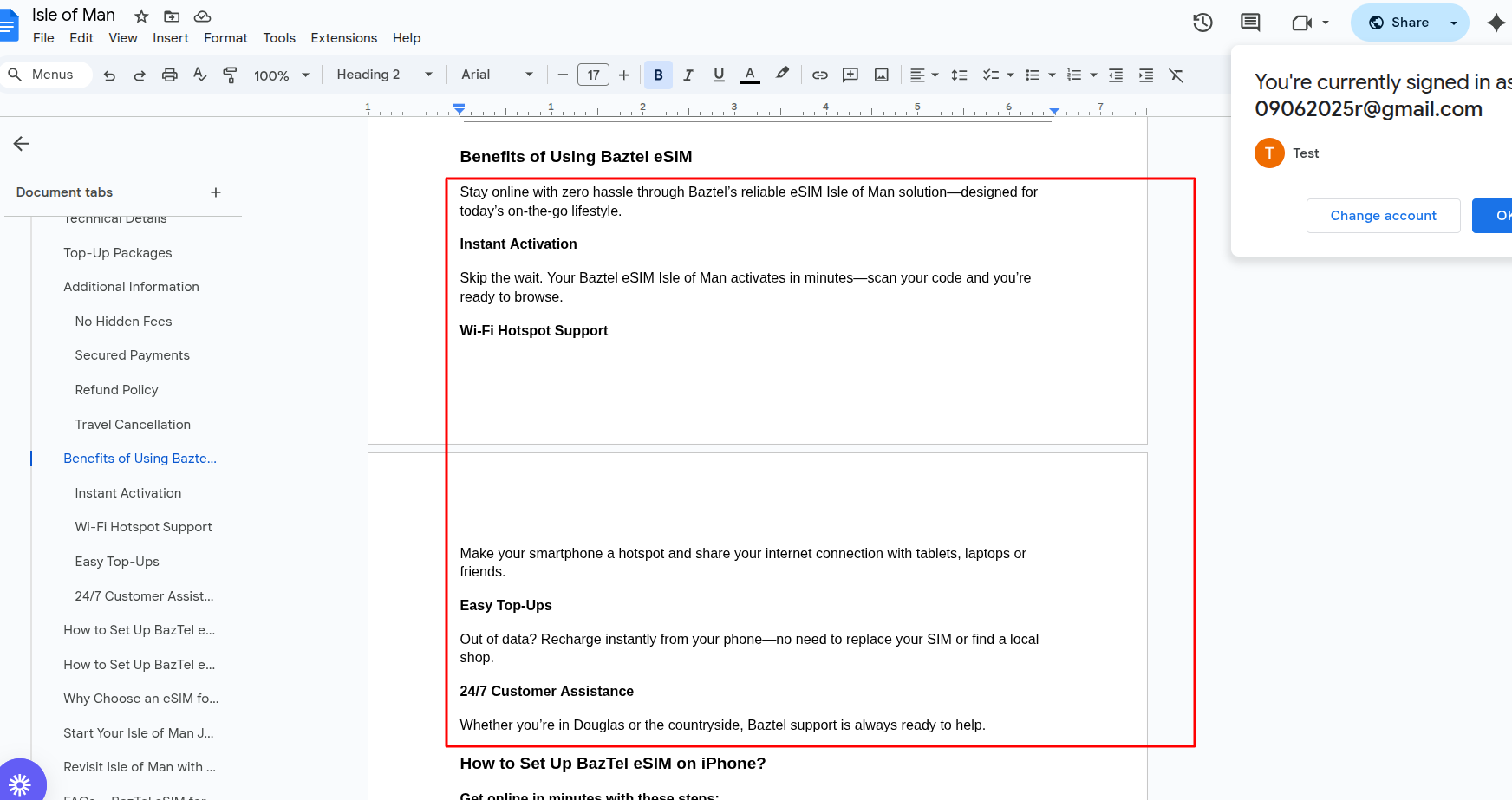Clear formatting with the toolbar icon
Screen dimensions: 1512x800
[1176, 75]
